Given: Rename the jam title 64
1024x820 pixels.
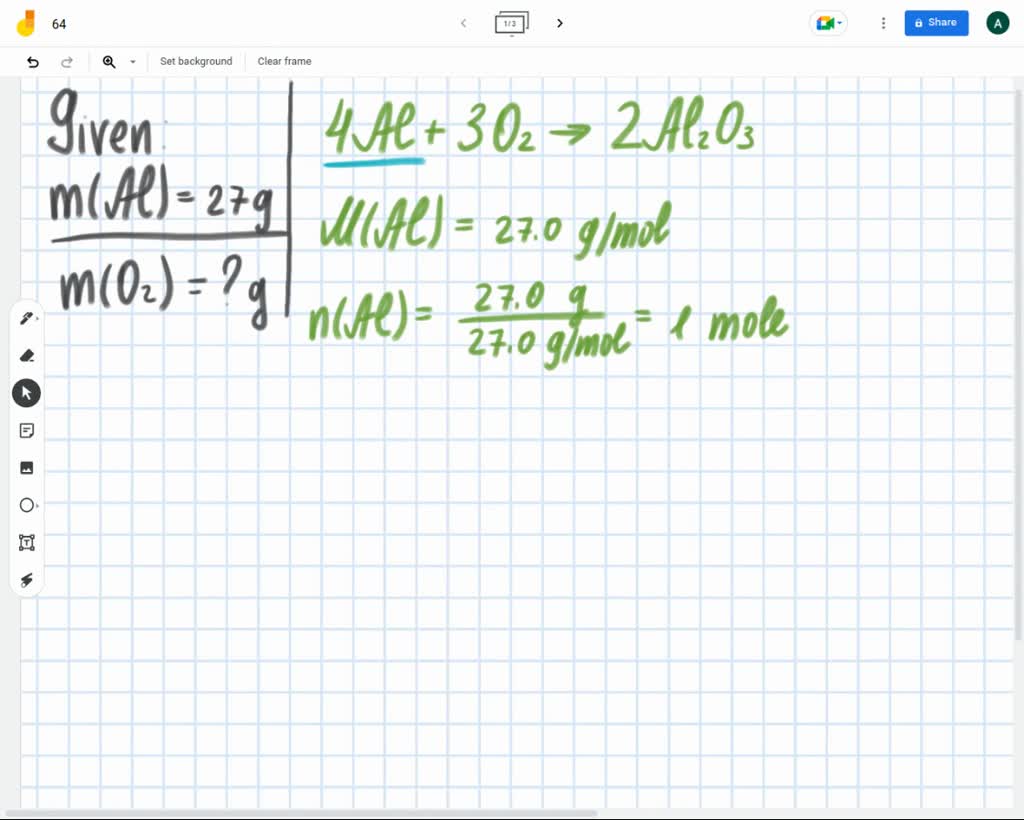Looking at the screenshot, I should click(x=60, y=23).
